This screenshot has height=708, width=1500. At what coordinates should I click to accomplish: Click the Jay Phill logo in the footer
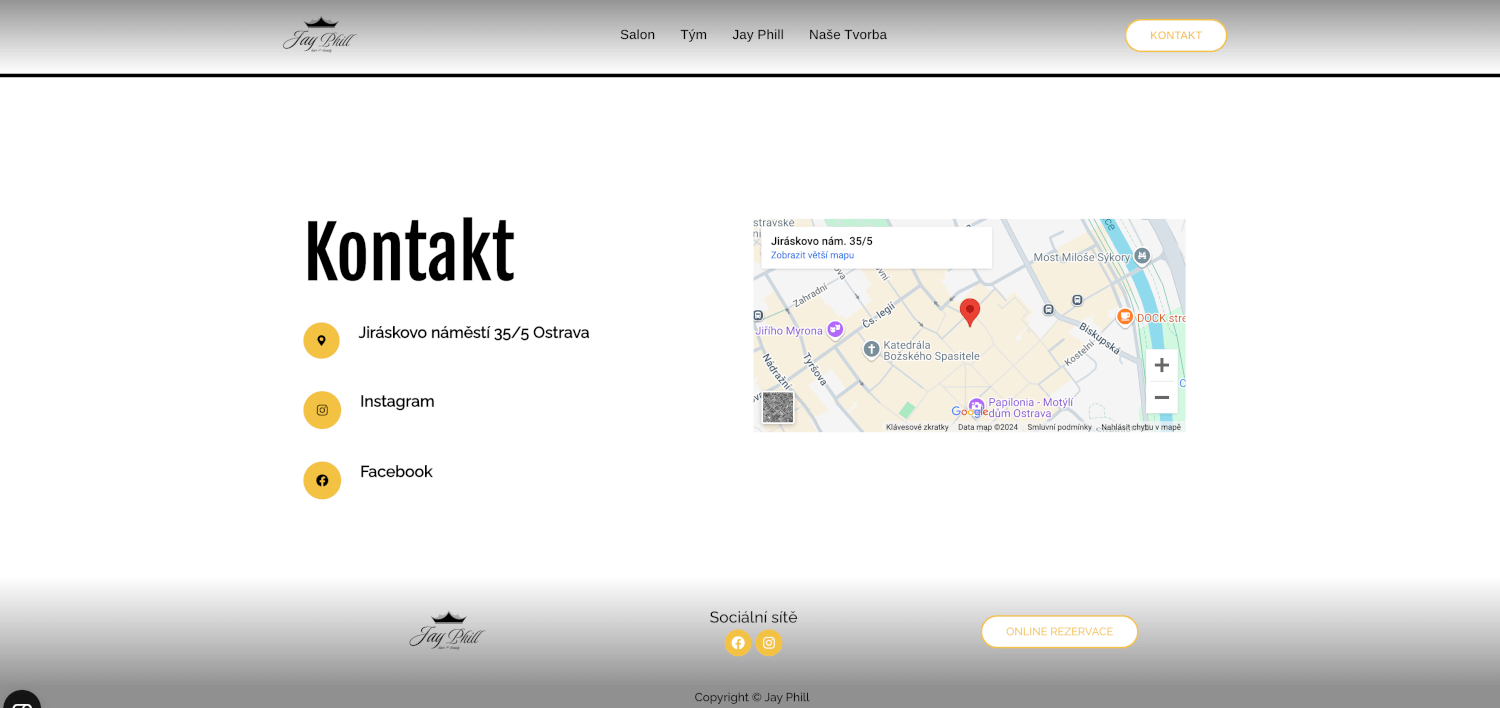[x=447, y=630]
